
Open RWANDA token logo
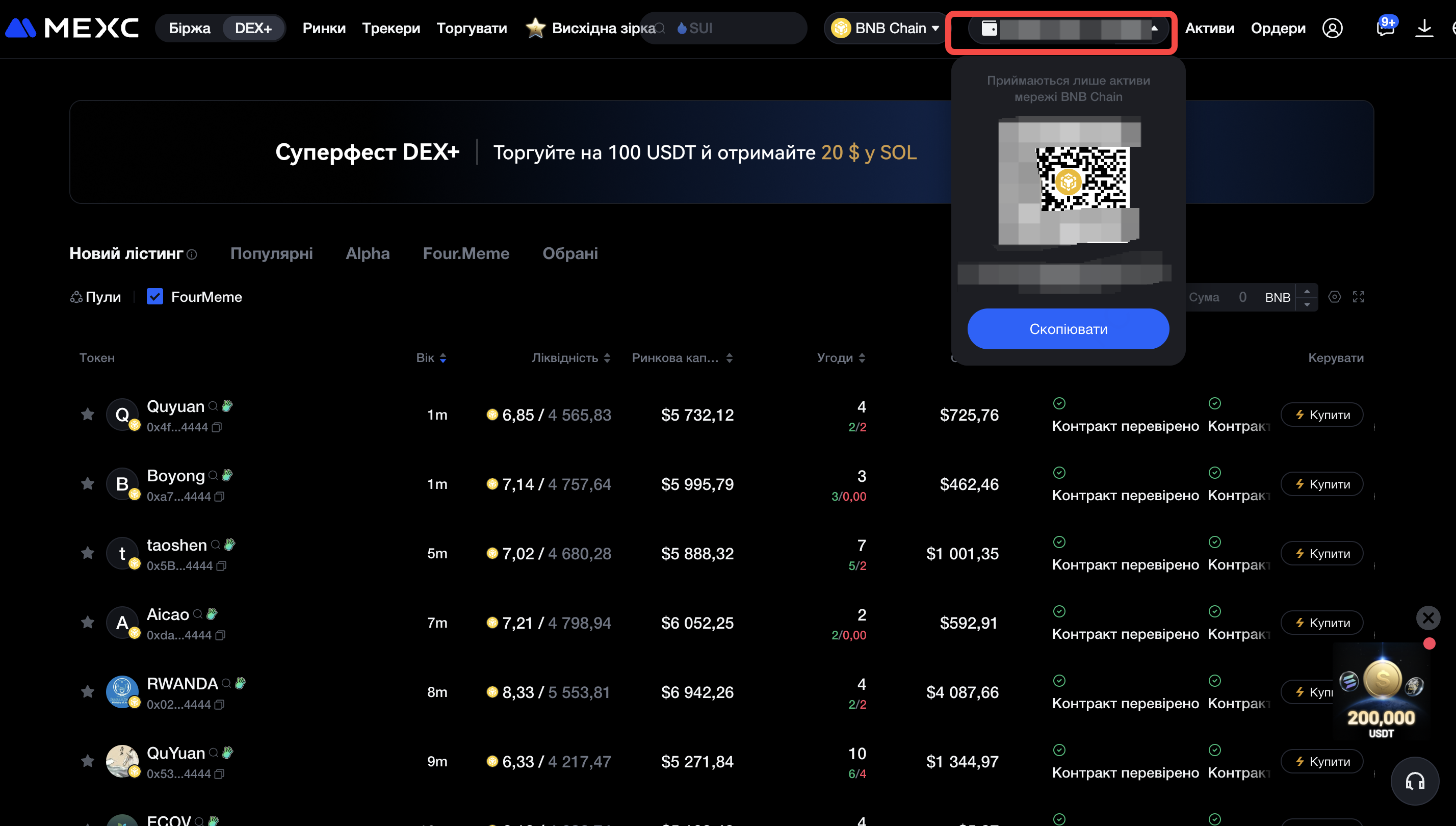click(122, 691)
